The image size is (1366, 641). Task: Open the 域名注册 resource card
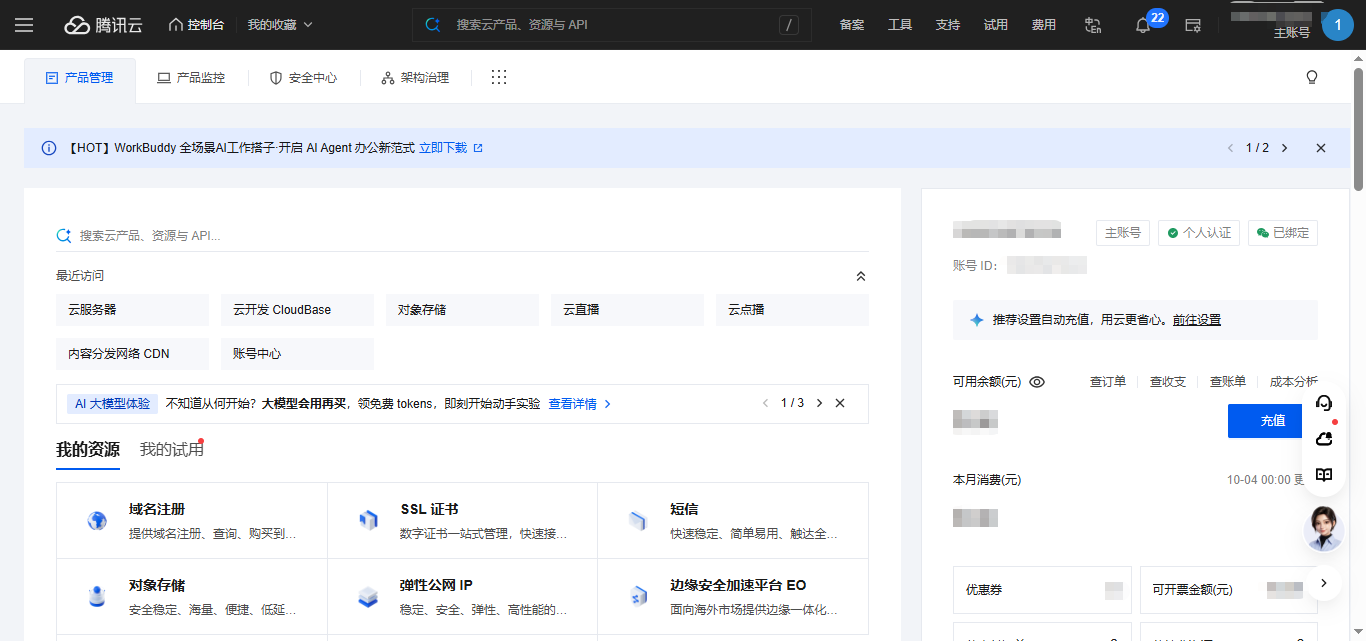pos(192,521)
